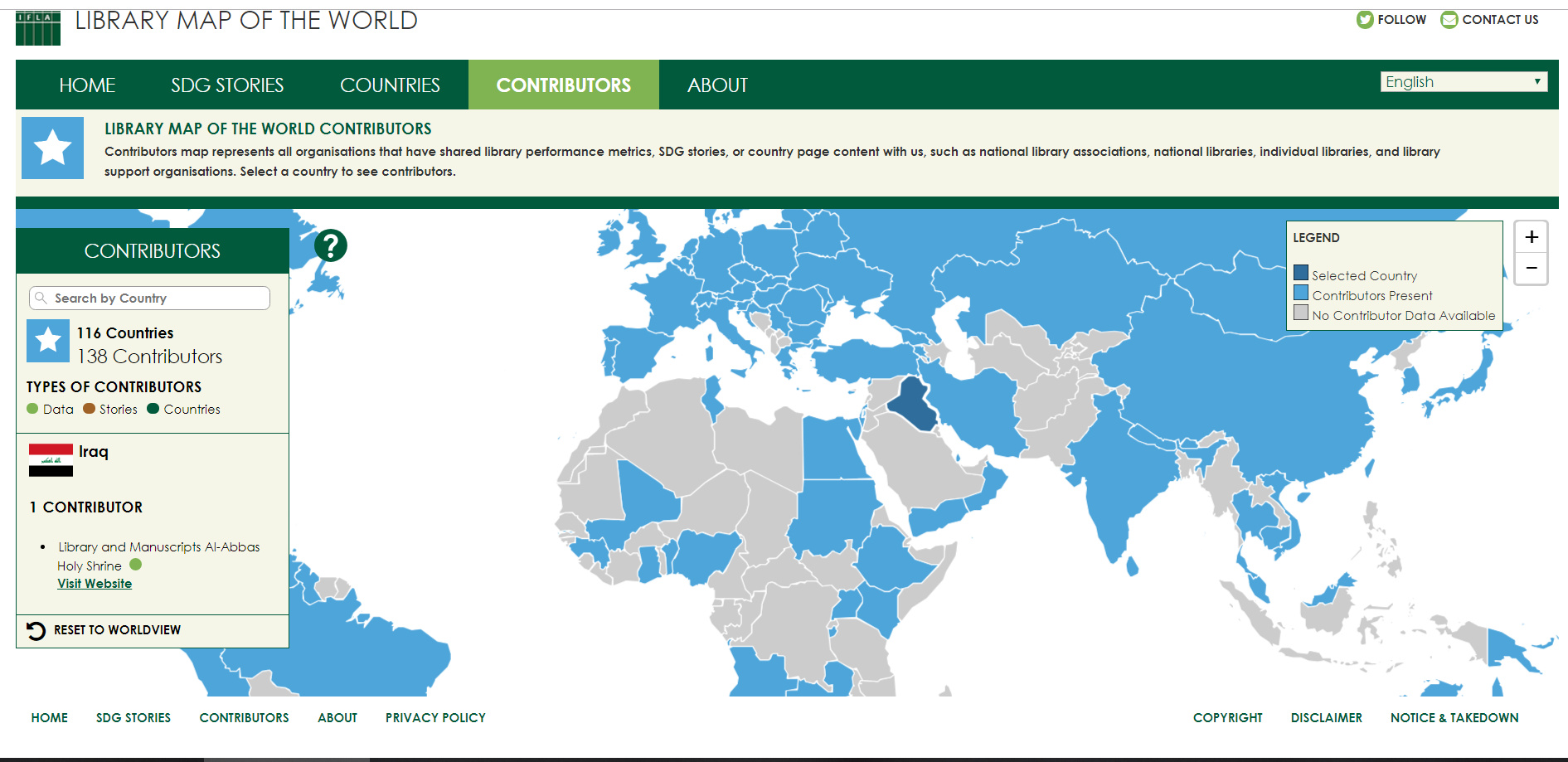Screen dimensions: 1568x762
Task: Click footer CONTRIBUTORS link
Action: pos(244,718)
